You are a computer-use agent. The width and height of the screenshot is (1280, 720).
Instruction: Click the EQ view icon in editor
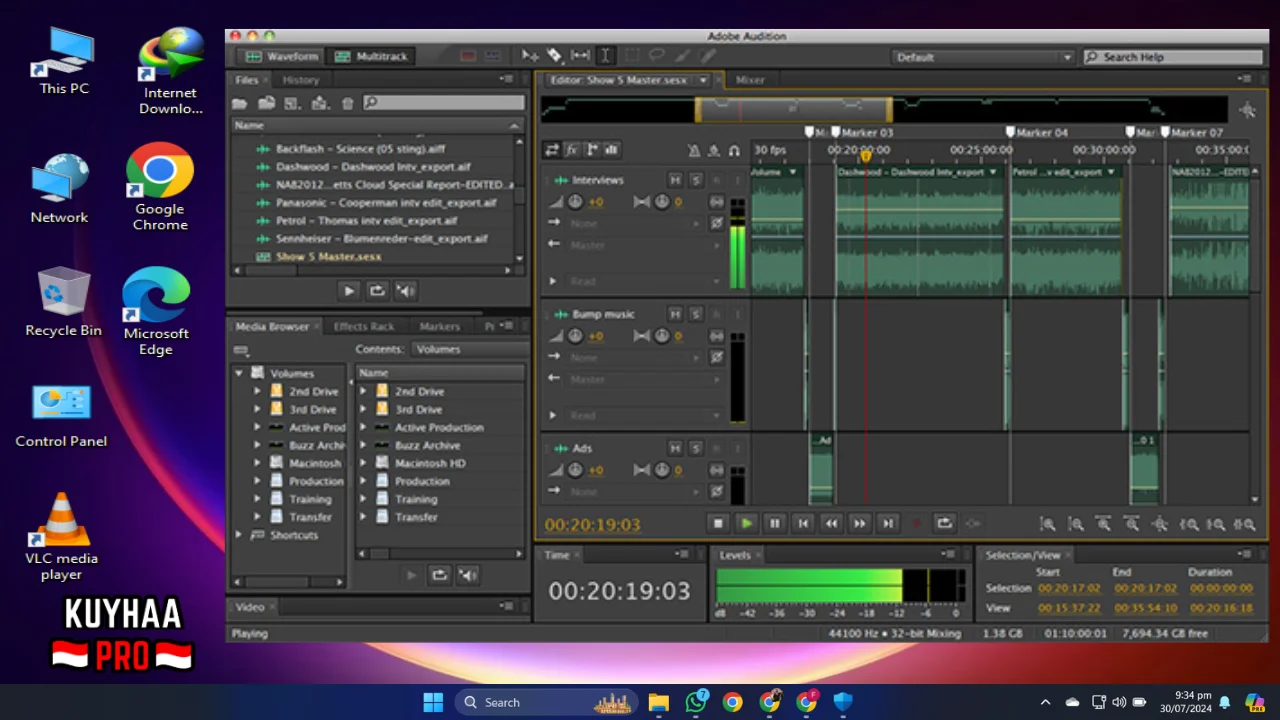pyautogui.click(x=611, y=150)
